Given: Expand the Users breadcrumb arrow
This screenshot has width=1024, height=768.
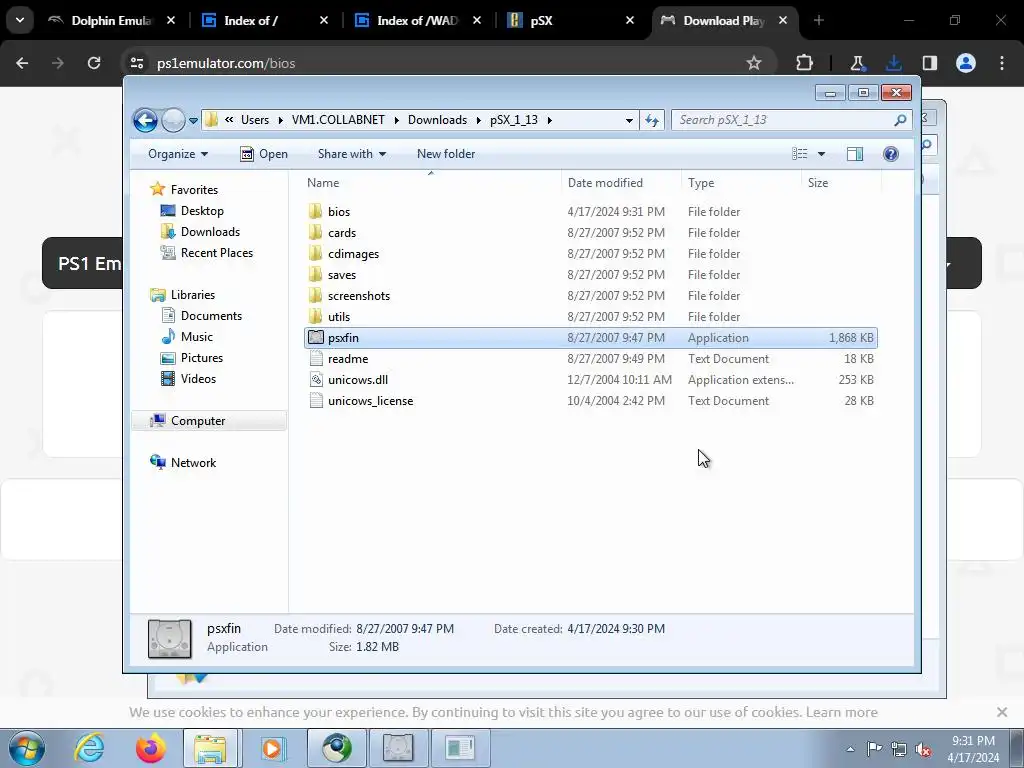Looking at the screenshot, I should pyautogui.click(x=280, y=120).
